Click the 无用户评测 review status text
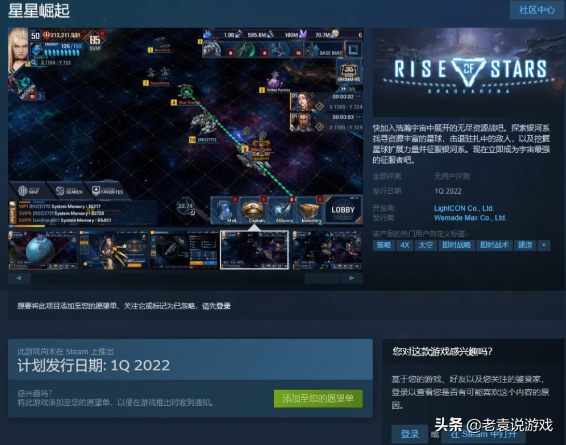This screenshot has height=445, width=566. click(452, 176)
